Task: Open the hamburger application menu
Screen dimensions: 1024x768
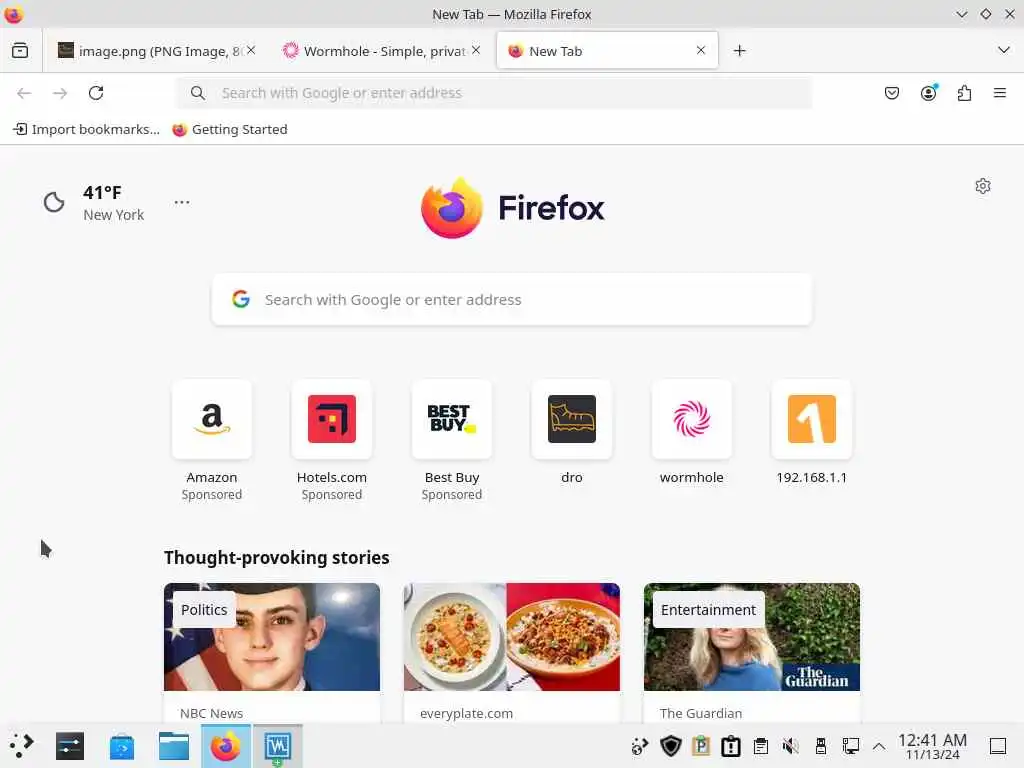Action: [x=999, y=93]
